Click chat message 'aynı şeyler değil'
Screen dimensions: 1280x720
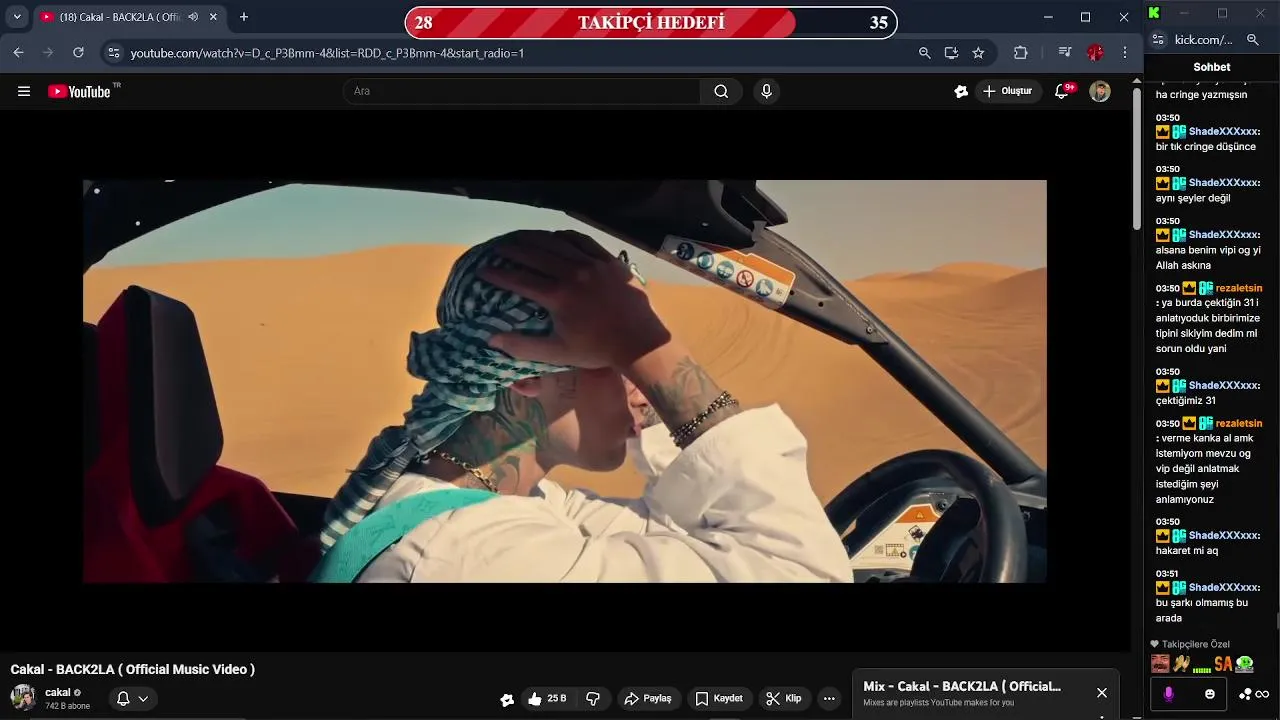pos(1193,198)
